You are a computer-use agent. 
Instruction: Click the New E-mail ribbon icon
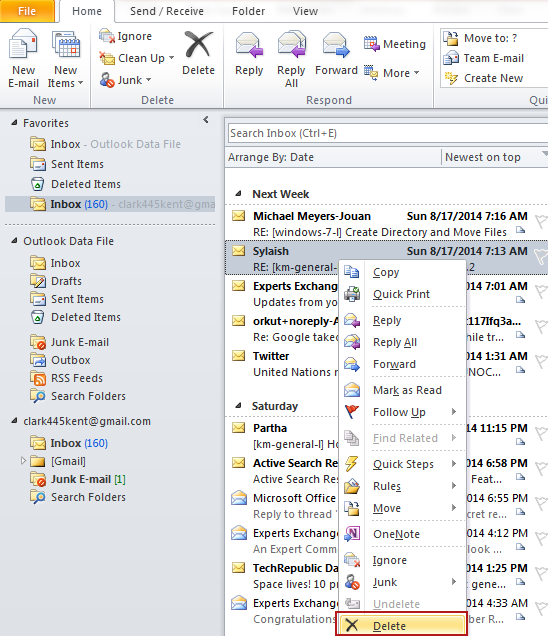click(23, 45)
